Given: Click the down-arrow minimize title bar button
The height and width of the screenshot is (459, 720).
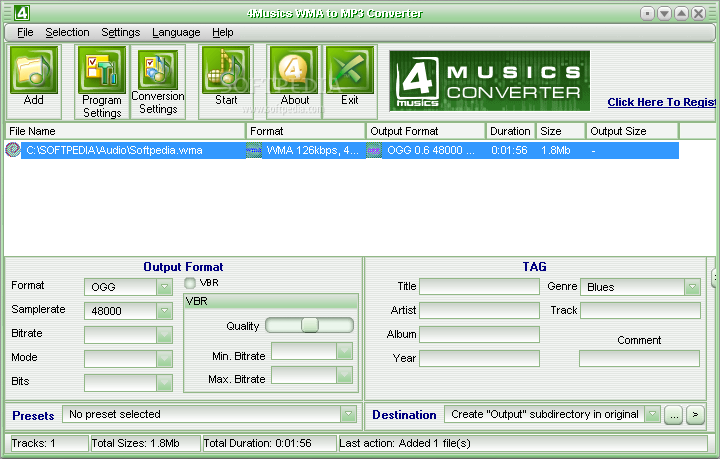Looking at the screenshot, I should click(x=664, y=14).
